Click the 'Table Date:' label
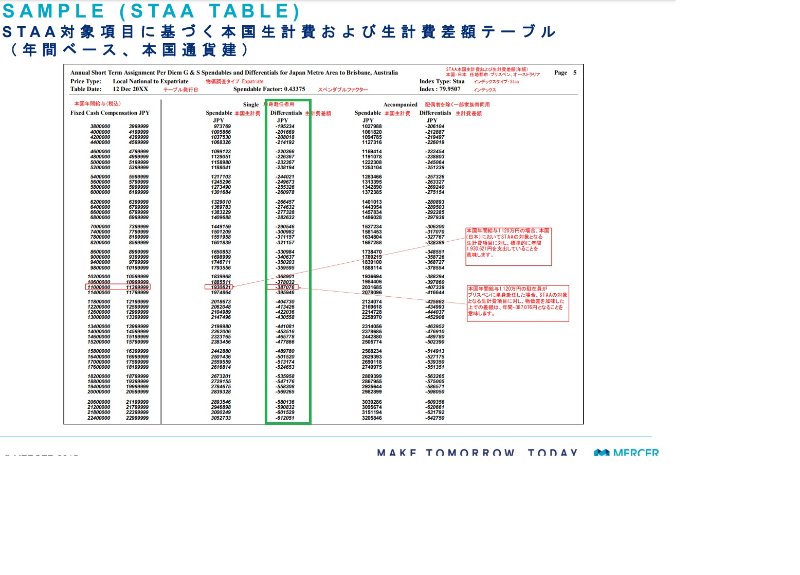 click(86, 89)
